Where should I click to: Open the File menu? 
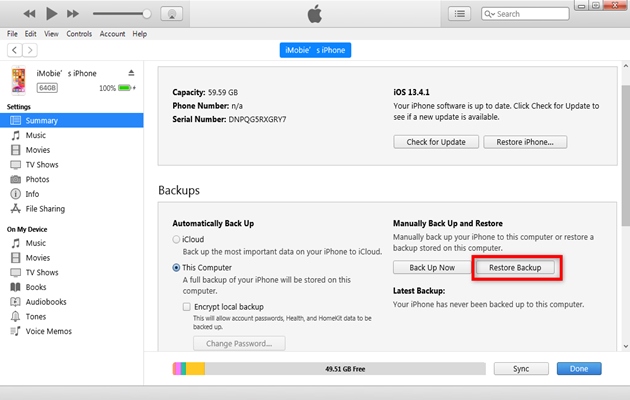(x=12, y=34)
